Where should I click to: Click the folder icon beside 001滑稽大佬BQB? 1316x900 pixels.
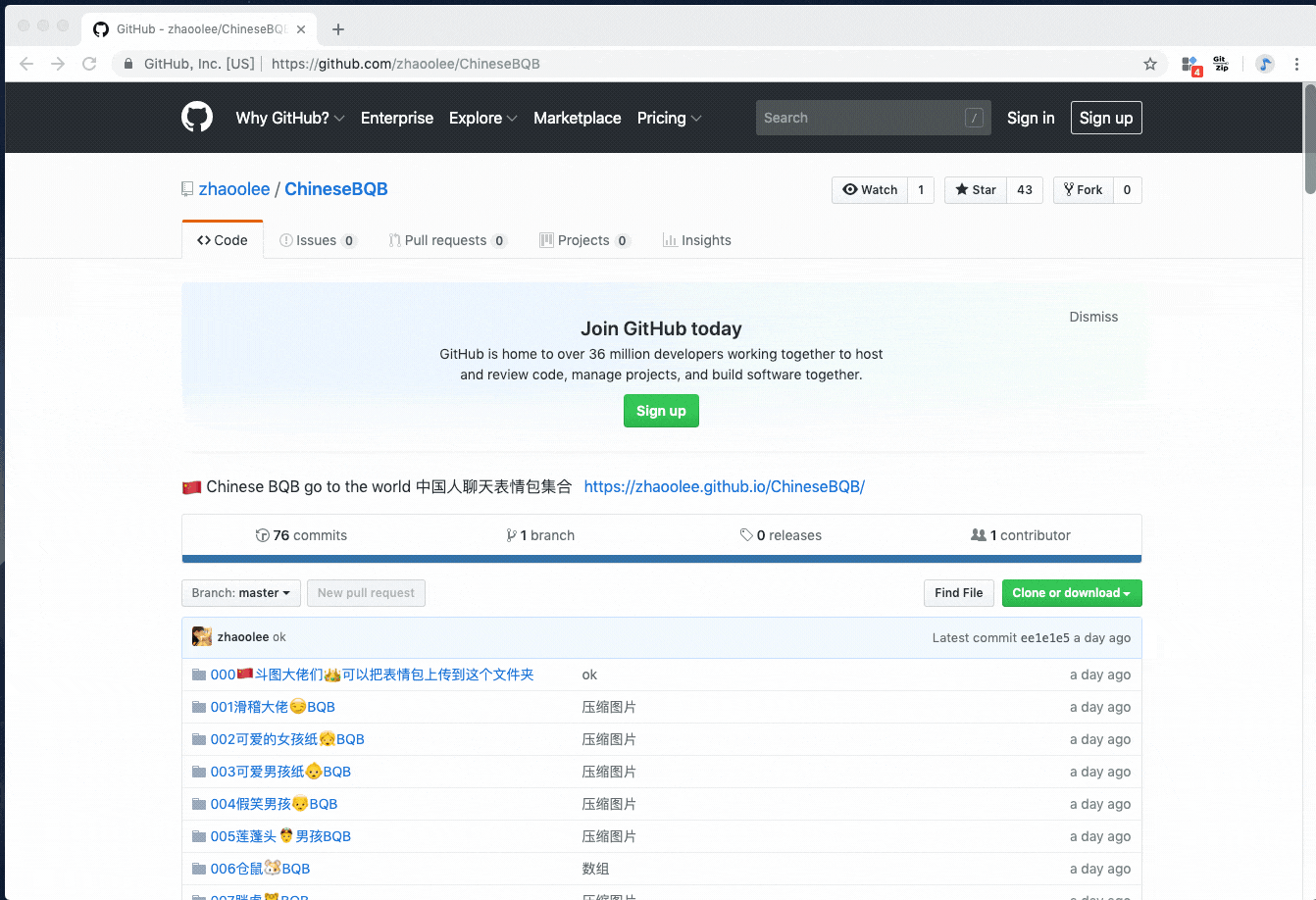(x=198, y=706)
